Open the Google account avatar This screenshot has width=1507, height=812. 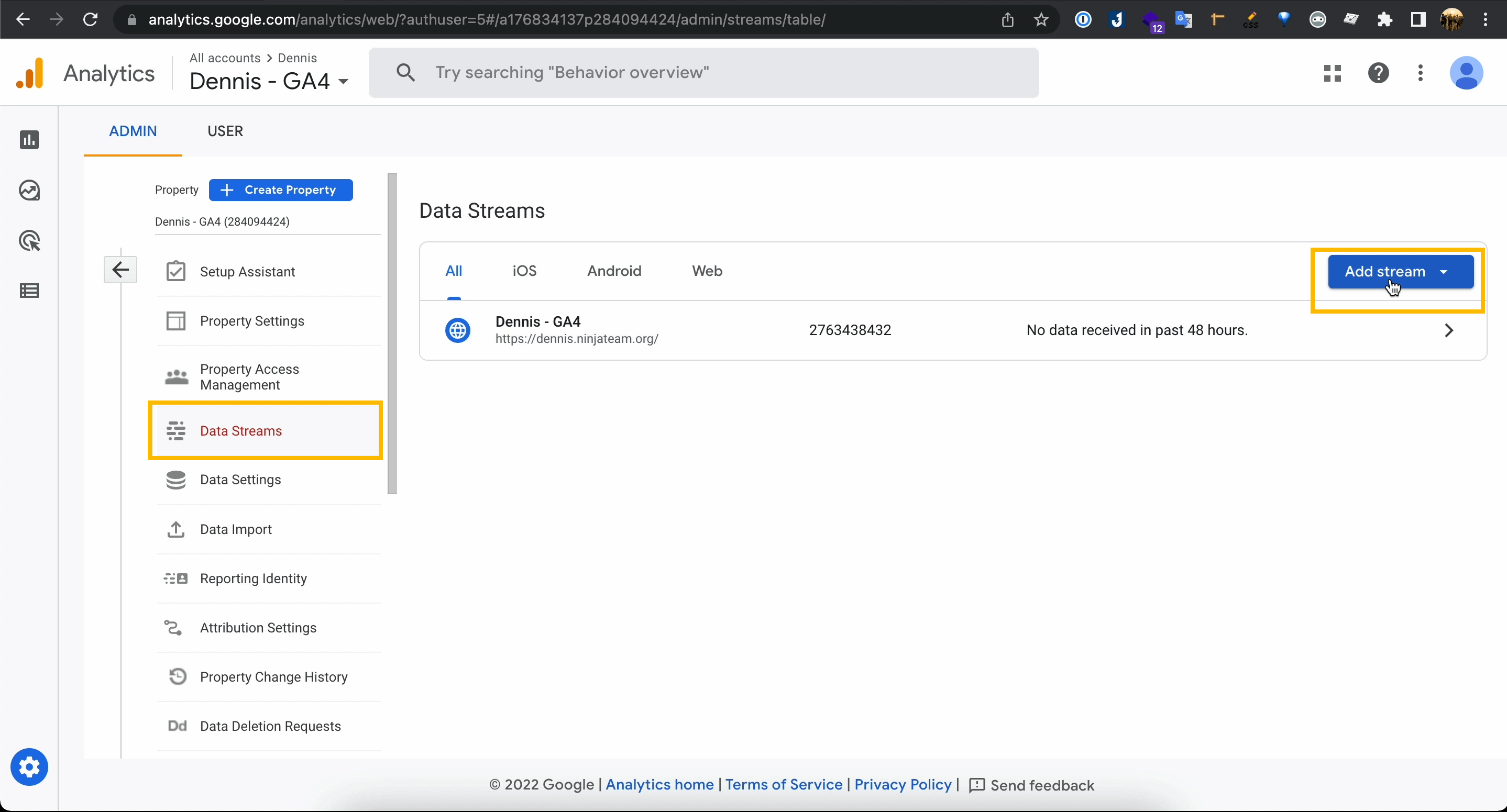[x=1466, y=73]
